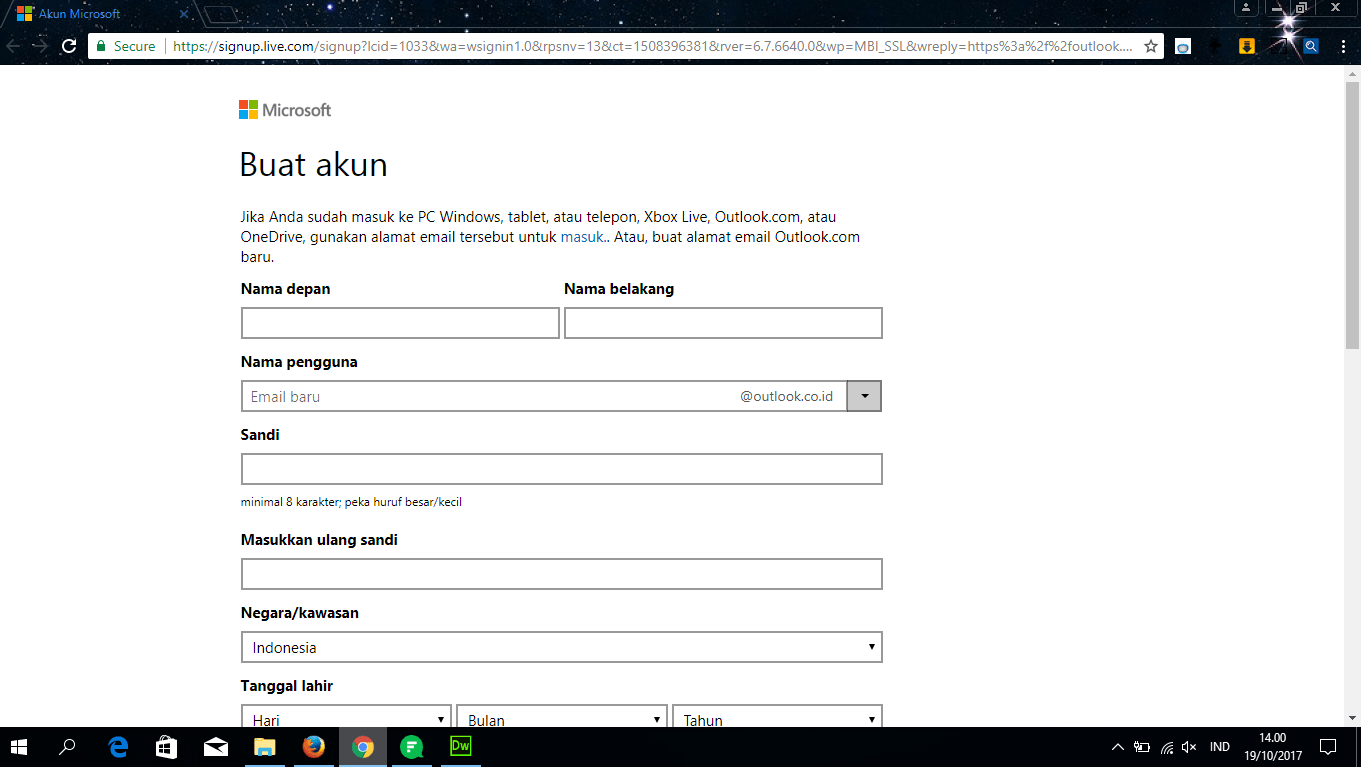Viewport: 1361px width, 767px height.
Task: Reload the page with the refresh icon
Action: pyautogui.click(x=69, y=46)
